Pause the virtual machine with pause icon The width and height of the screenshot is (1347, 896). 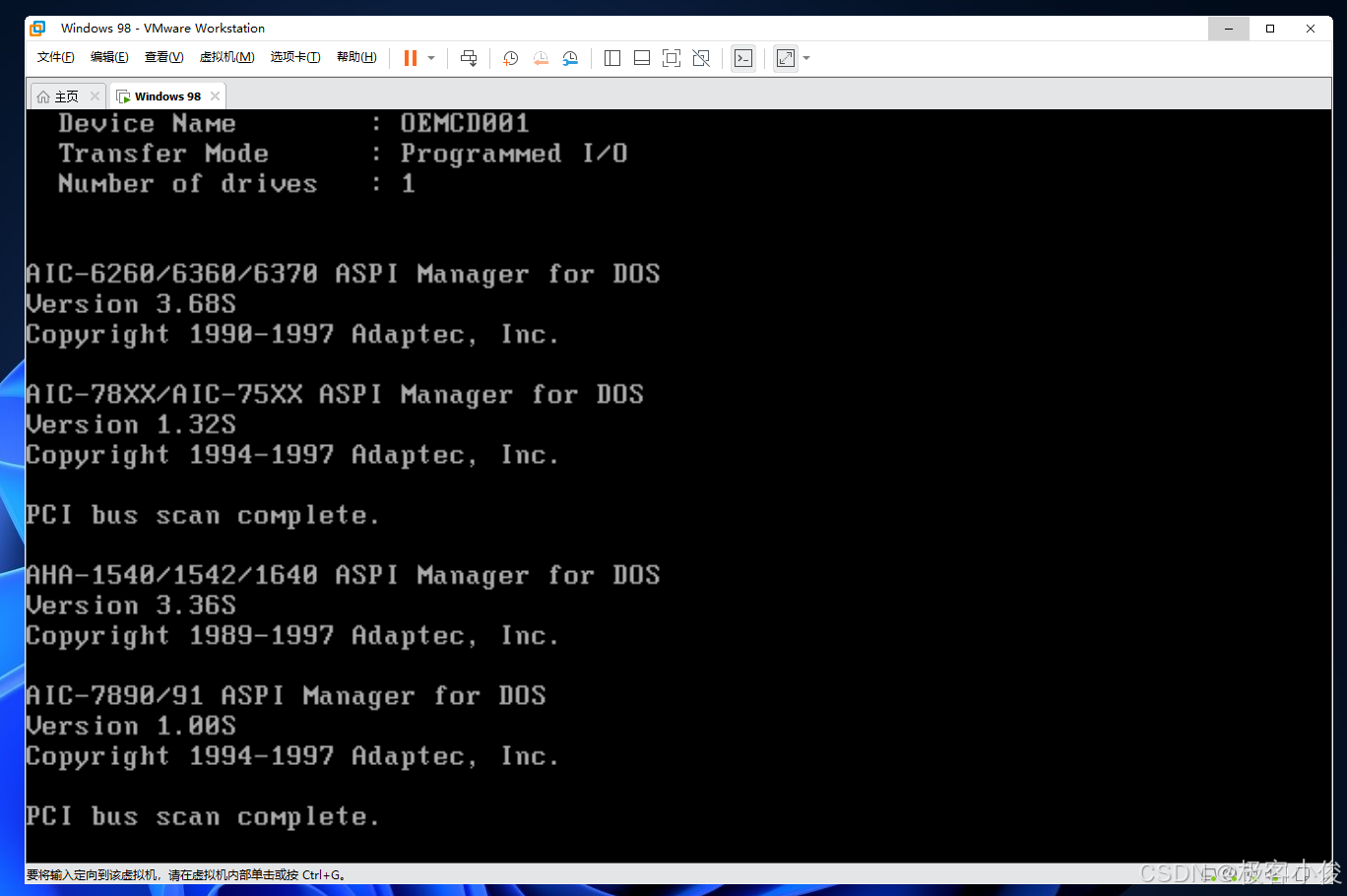tap(411, 58)
